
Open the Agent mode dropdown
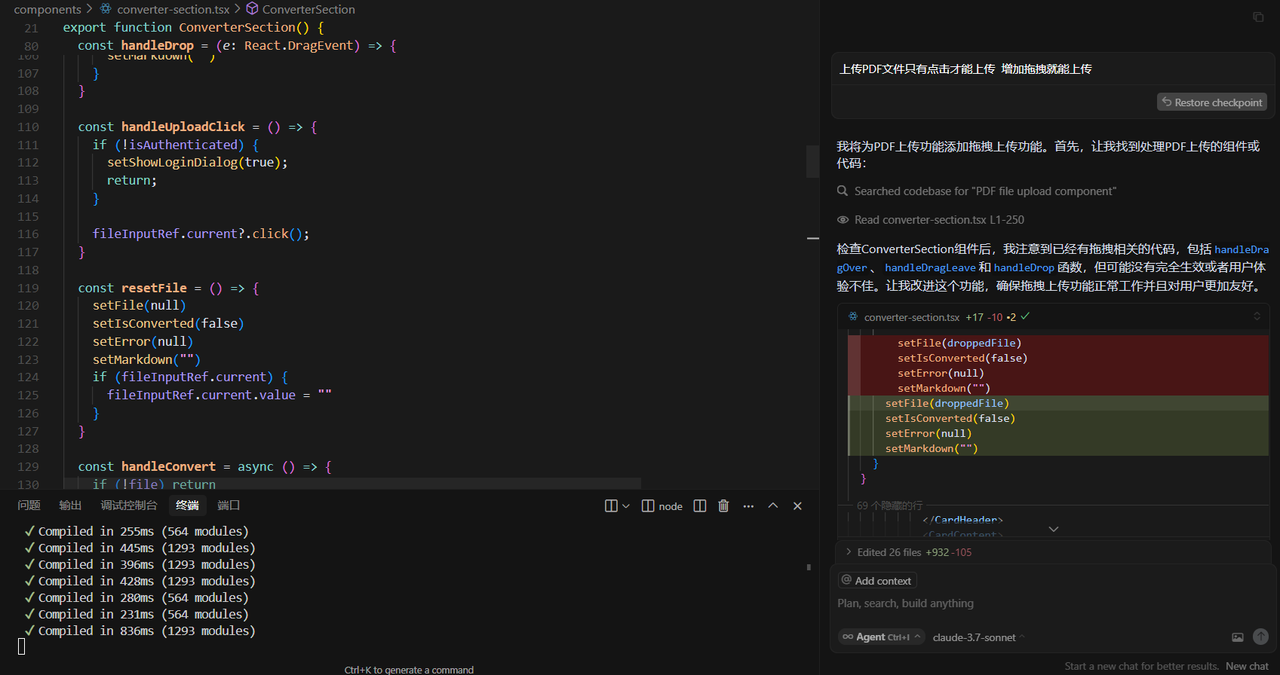pos(882,637)
